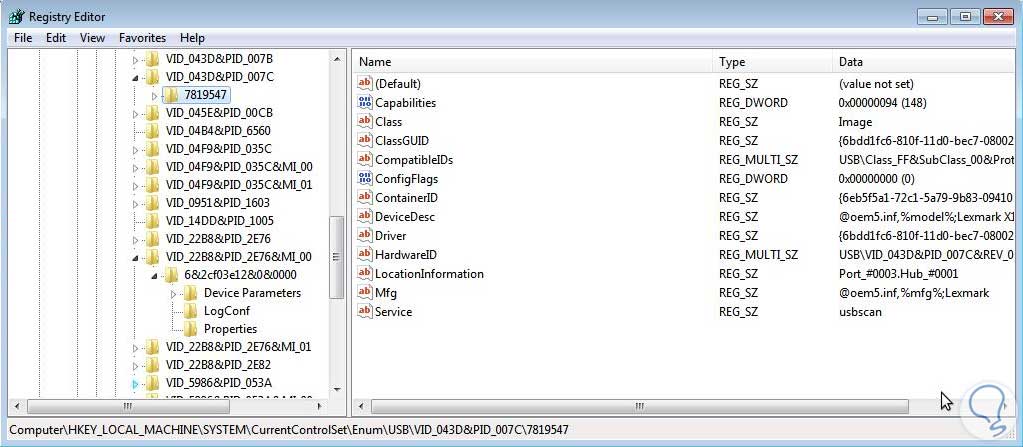Open the Help menu
The height and width of the screenshot is (447, 1023).
coord(192,38)
